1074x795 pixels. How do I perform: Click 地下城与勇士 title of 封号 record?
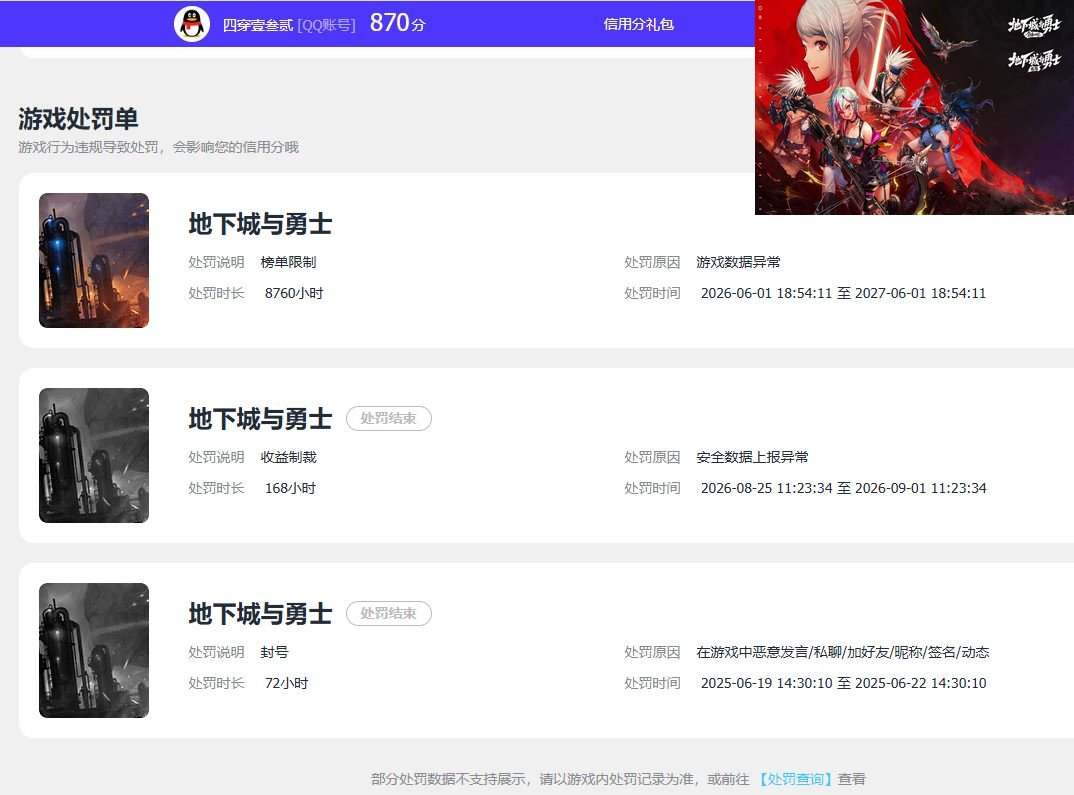point(260,614)
